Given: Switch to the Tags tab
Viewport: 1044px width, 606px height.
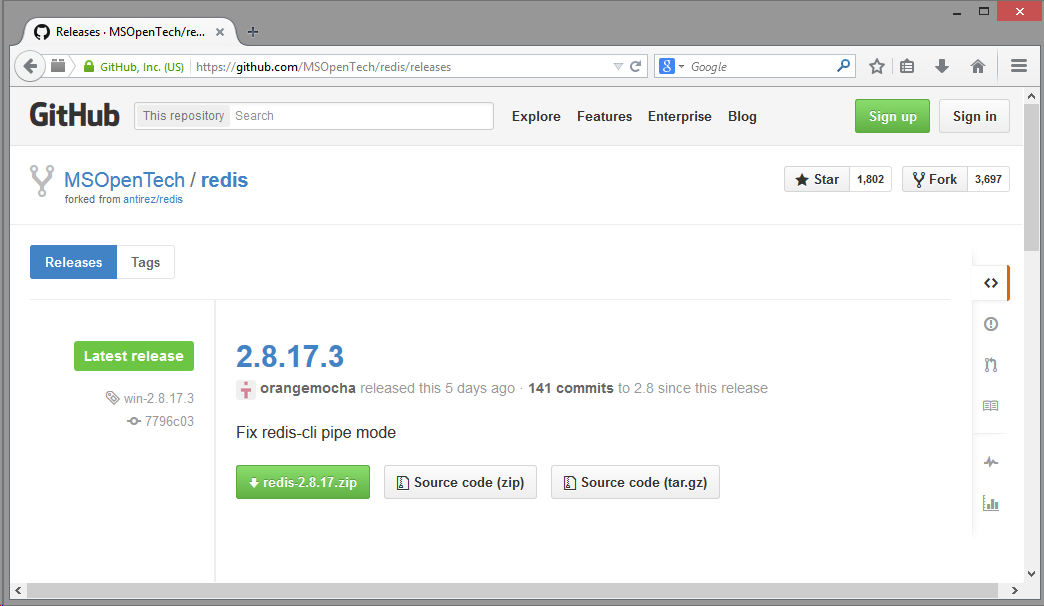Looking at the screenshot, I should click(145, 262).
